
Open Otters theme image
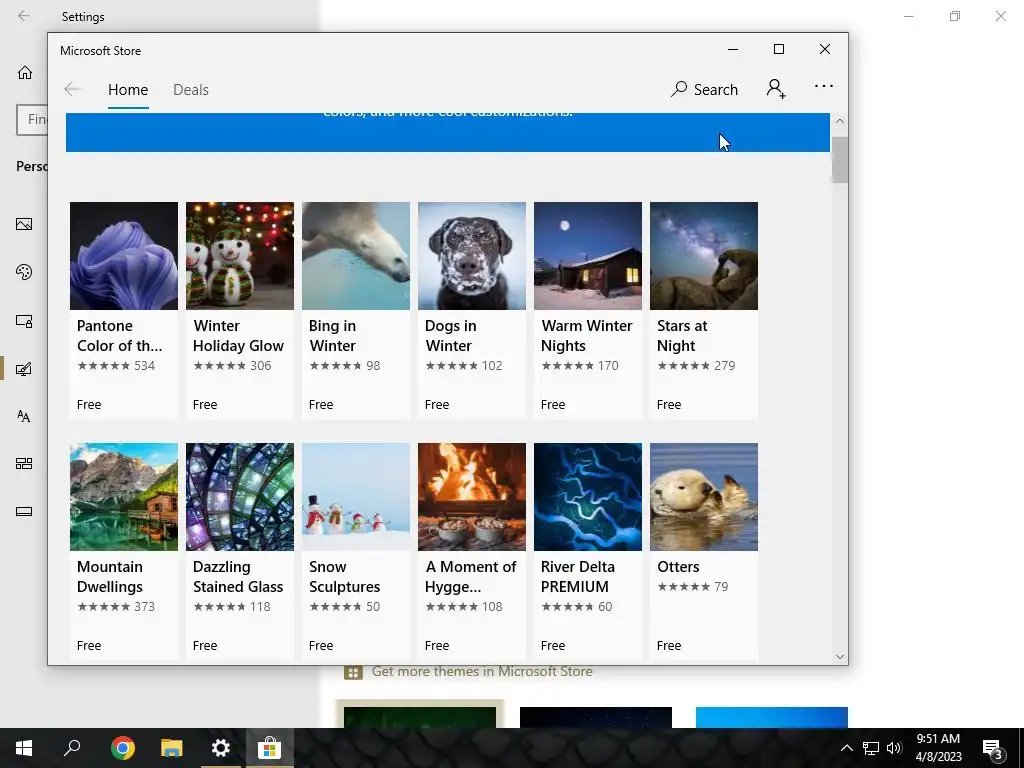pos(704,497)
